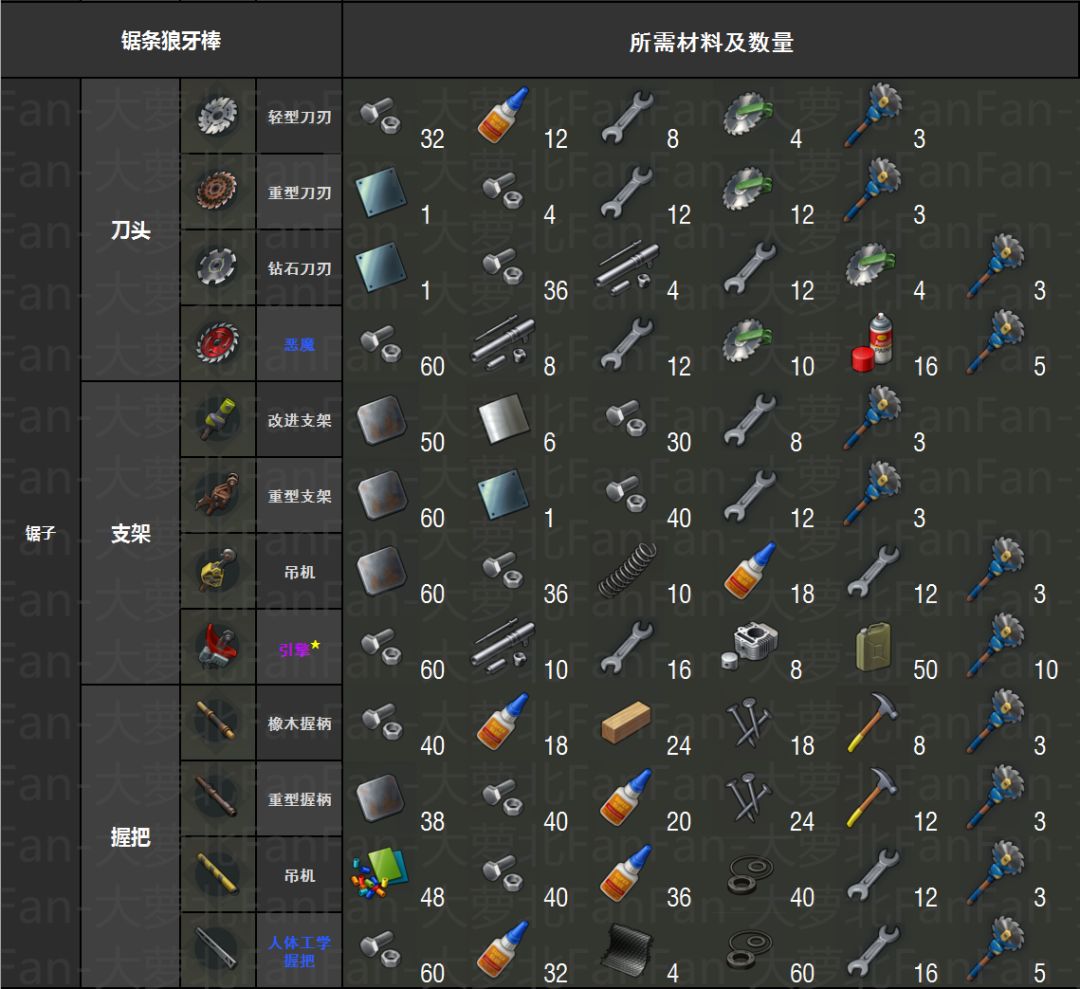Select the 钻石刀刃 blade icon

pos(218,267)
